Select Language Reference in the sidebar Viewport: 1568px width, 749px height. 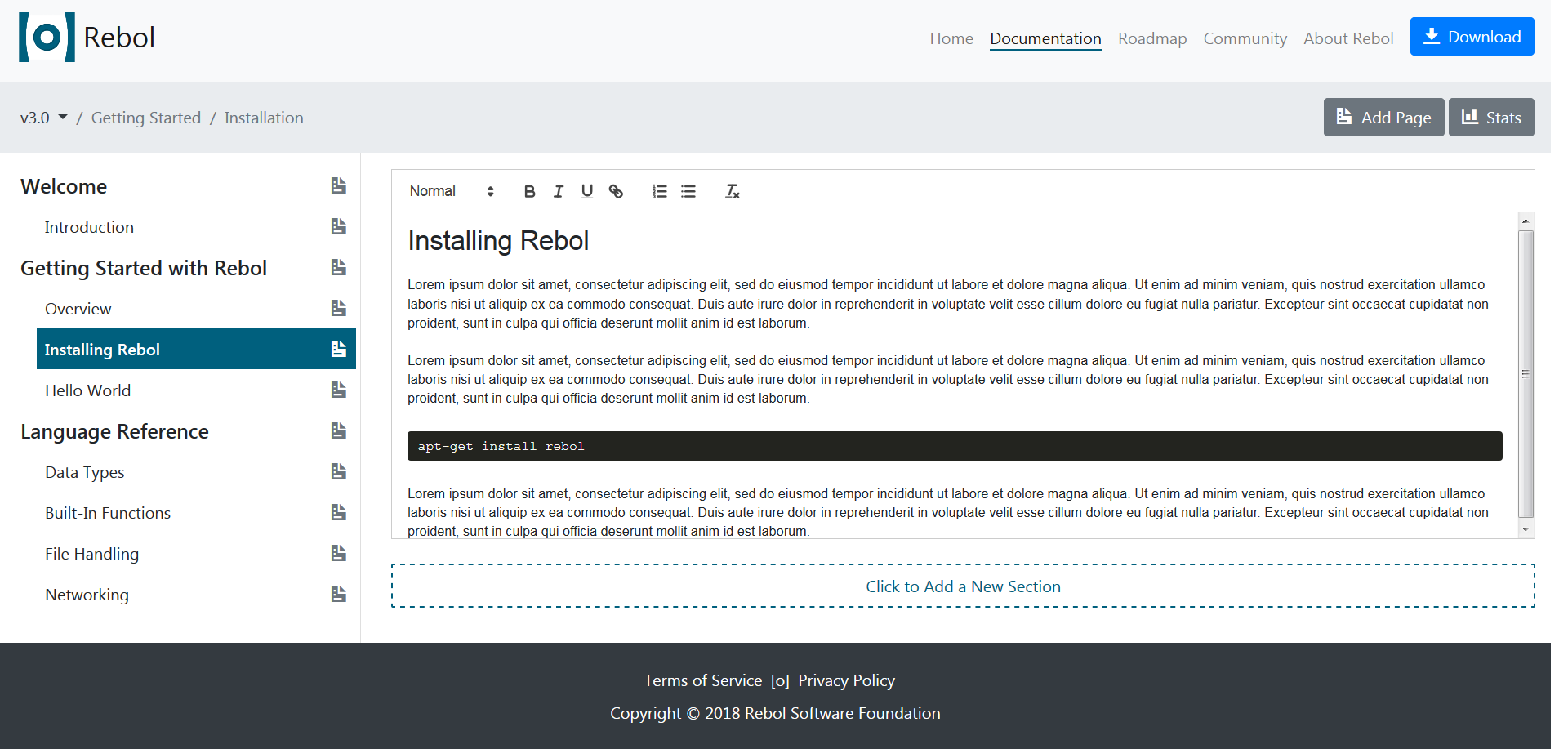click(x=114, y=431)
